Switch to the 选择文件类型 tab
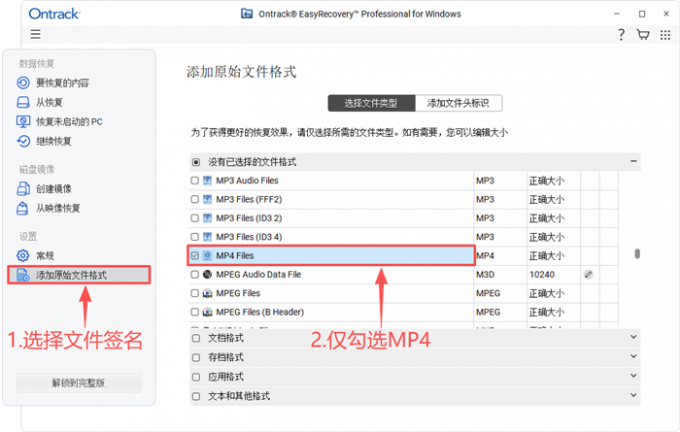This screenshot has height=432, width=680. click(371, 103)
